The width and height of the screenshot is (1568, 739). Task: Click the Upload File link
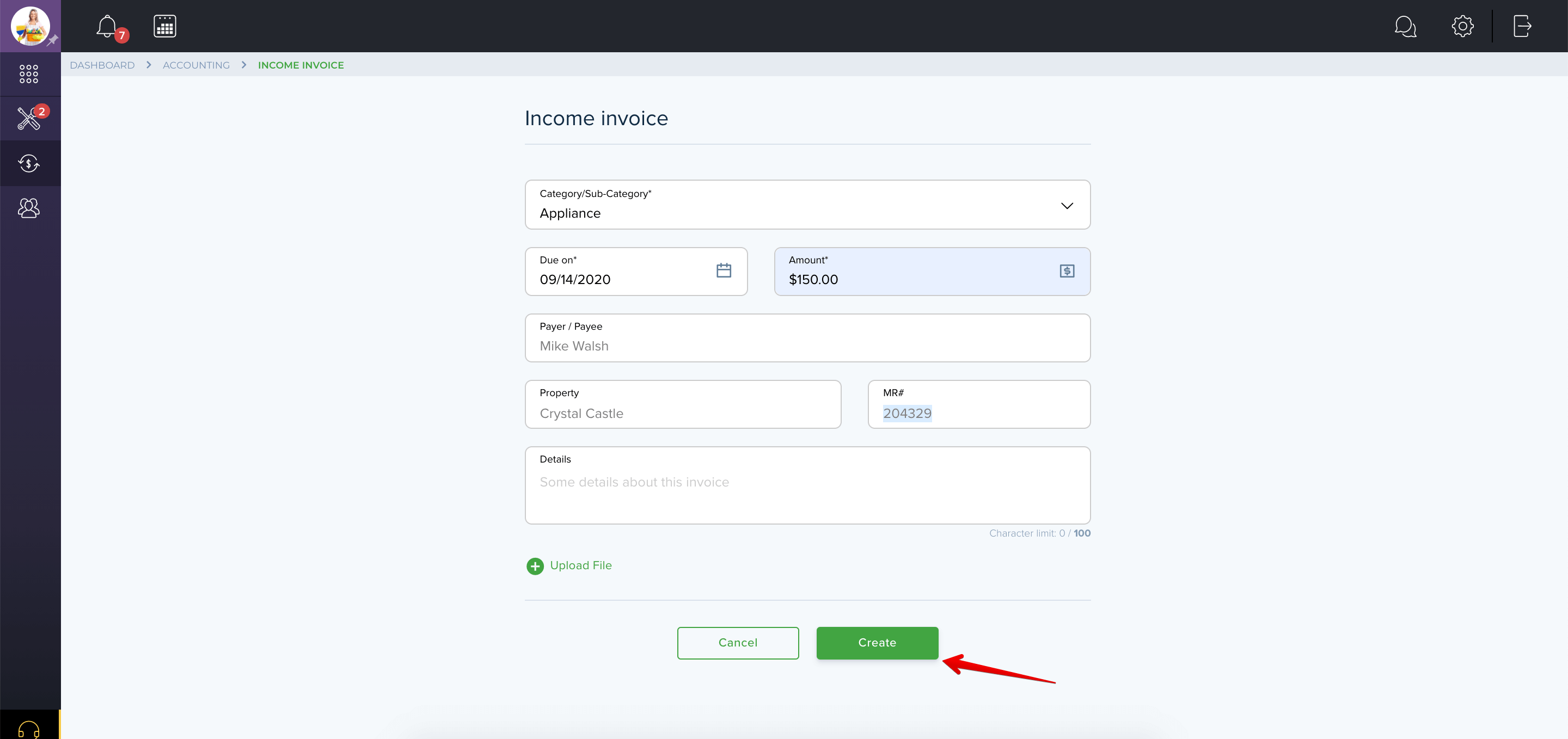pos(581,565)
